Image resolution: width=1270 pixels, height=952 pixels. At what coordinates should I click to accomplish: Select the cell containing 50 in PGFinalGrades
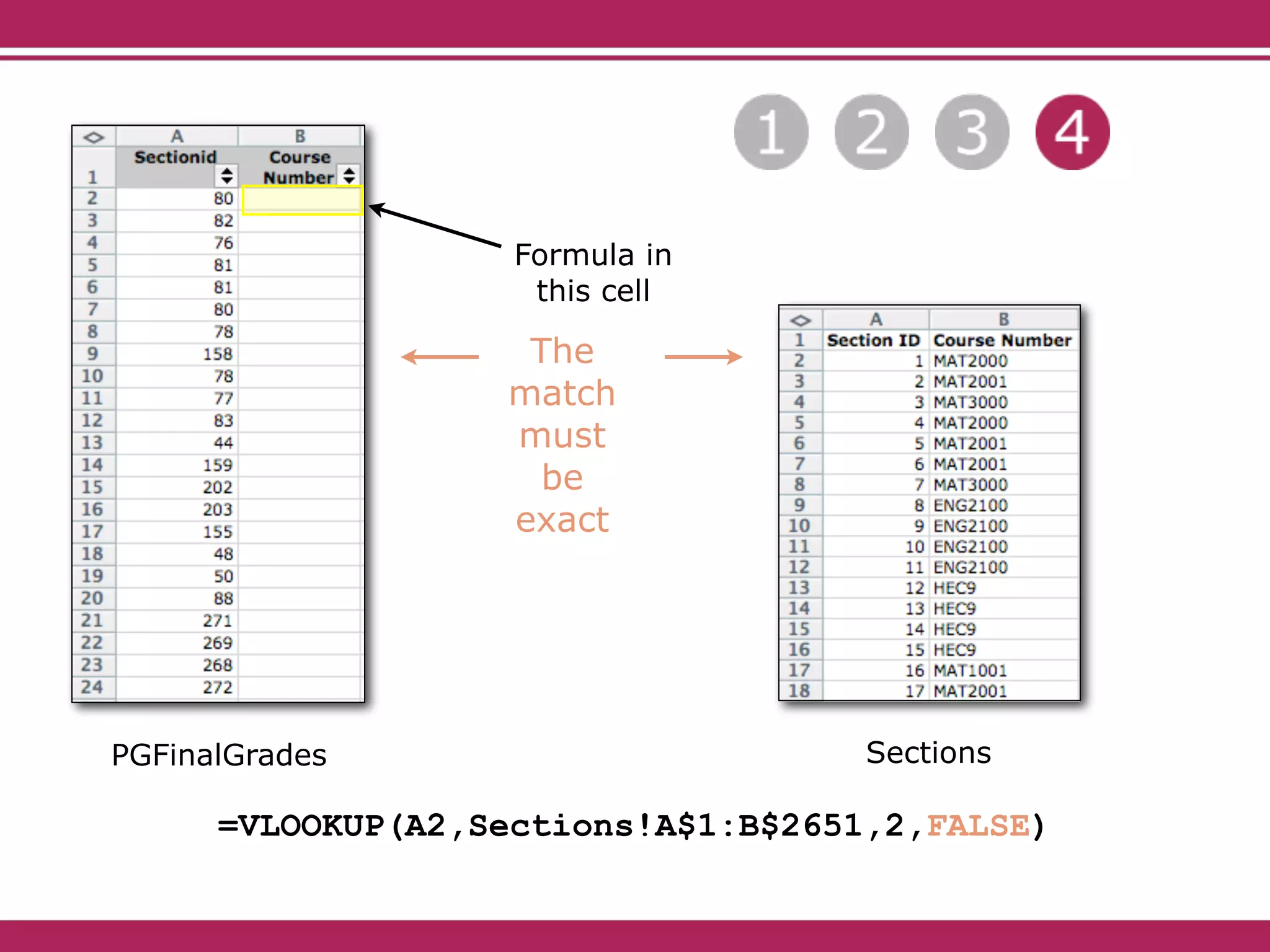pyautogui.click(x=177, y=576)
